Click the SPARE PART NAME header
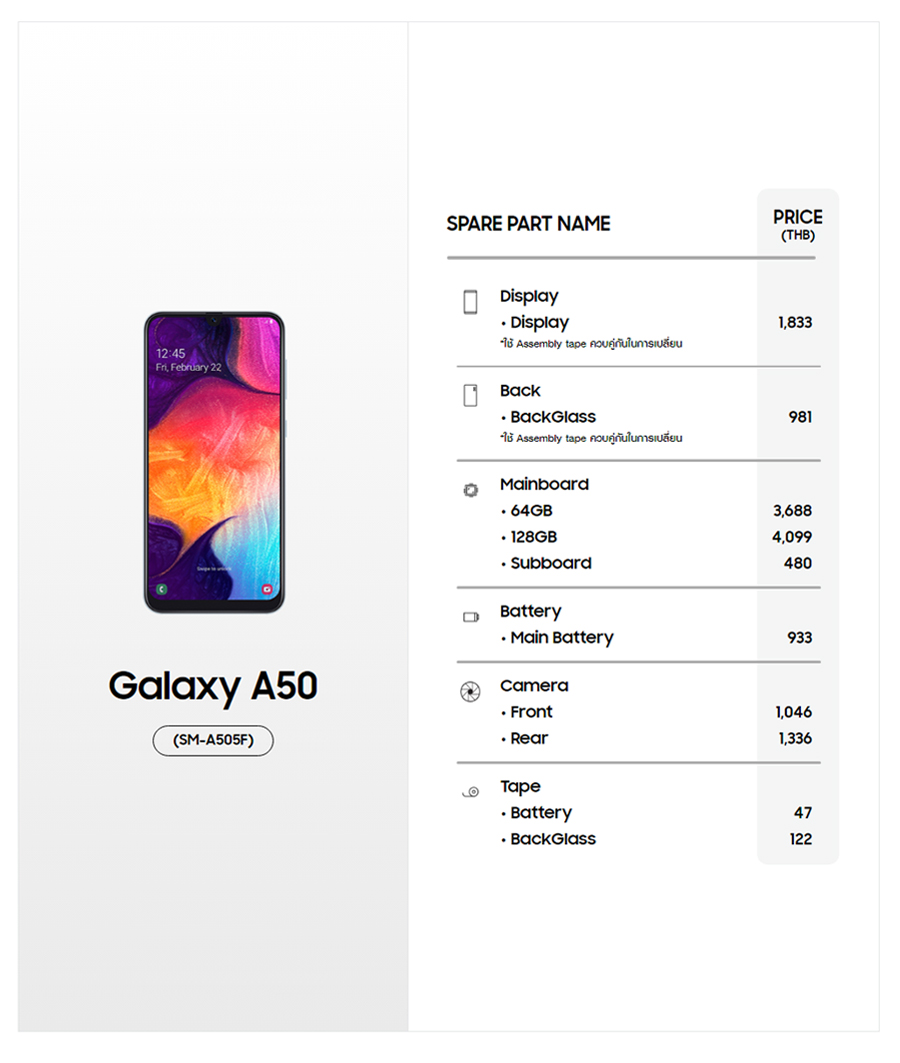 click(x=528, y=224)
